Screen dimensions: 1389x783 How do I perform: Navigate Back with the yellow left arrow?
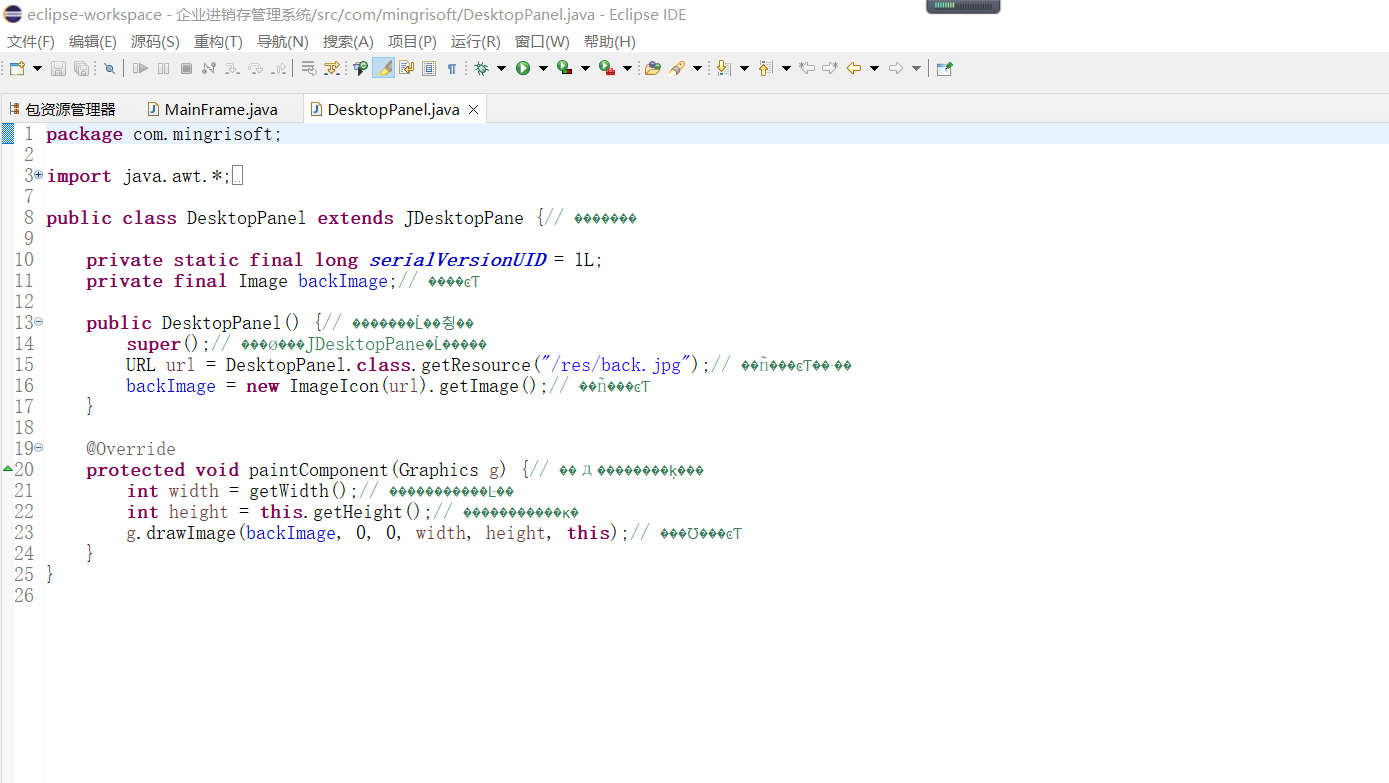coord(854,68)
